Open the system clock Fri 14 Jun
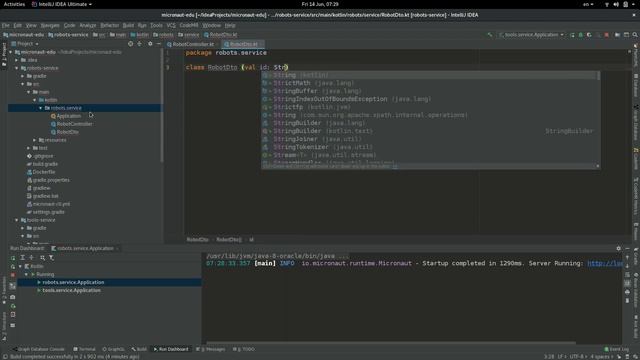Image resolution: width=640 pixels, height=360 pixels. [x=320, y=4]
